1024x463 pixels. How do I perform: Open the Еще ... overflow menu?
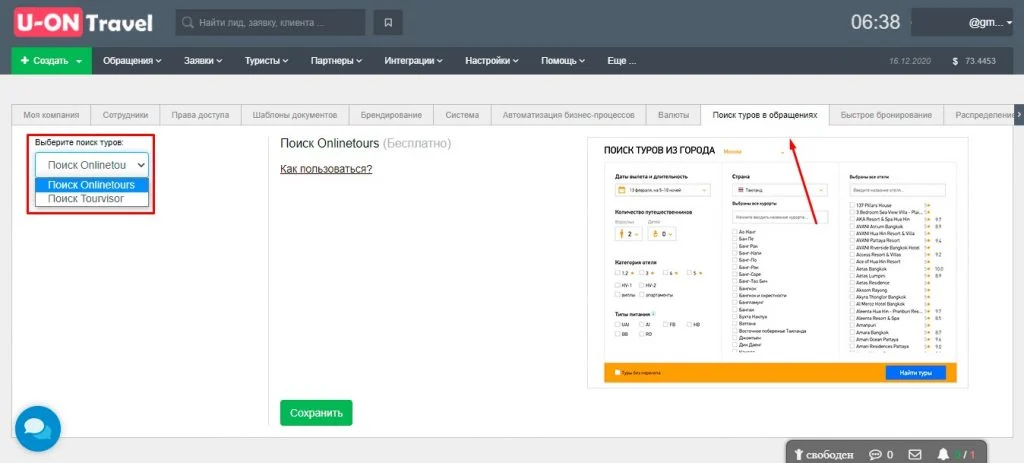pyautogui.click(x=621, y=61)
